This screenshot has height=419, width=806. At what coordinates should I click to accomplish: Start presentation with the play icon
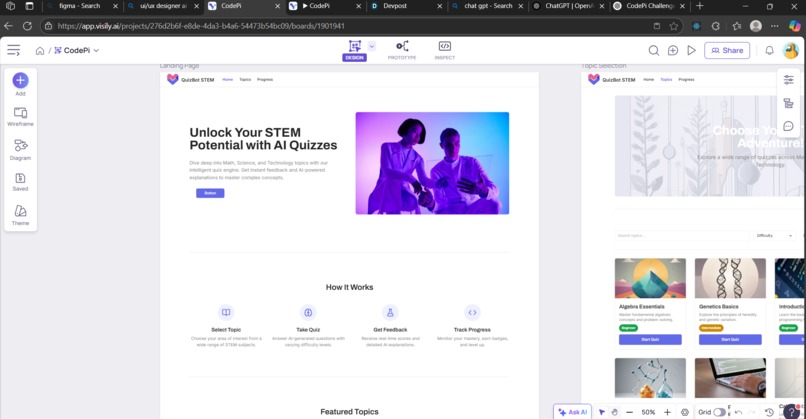point(691,50)
